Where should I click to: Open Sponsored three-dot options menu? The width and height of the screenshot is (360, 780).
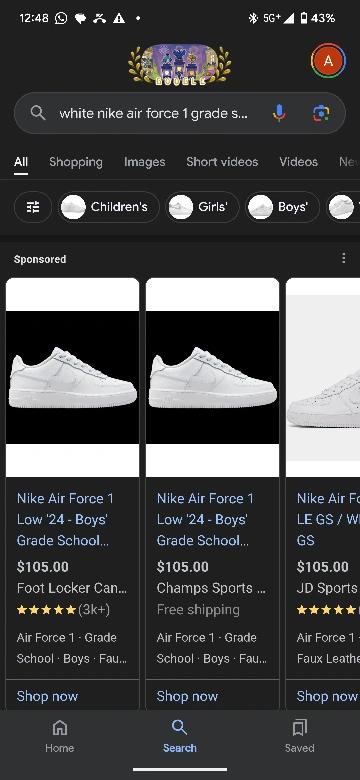coord(344,258)
